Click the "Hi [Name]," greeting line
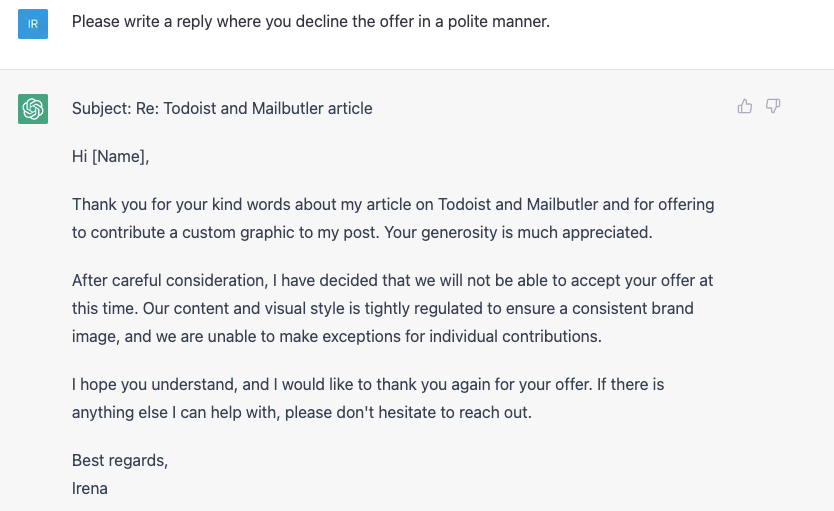The width and height of the screenshot is (834, 511). click(110, 156)
